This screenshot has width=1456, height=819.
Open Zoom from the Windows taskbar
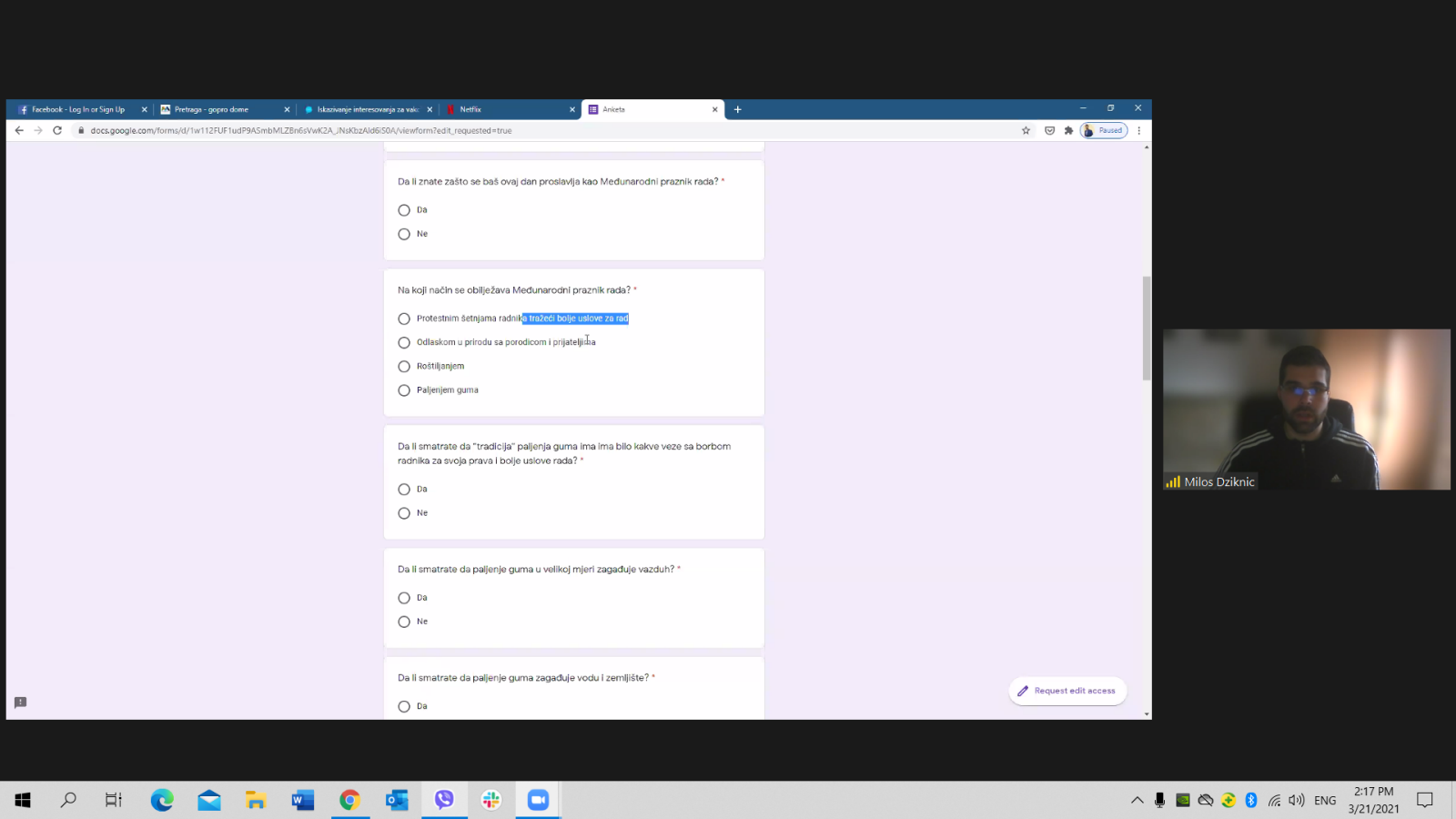(x=538, y=800)
